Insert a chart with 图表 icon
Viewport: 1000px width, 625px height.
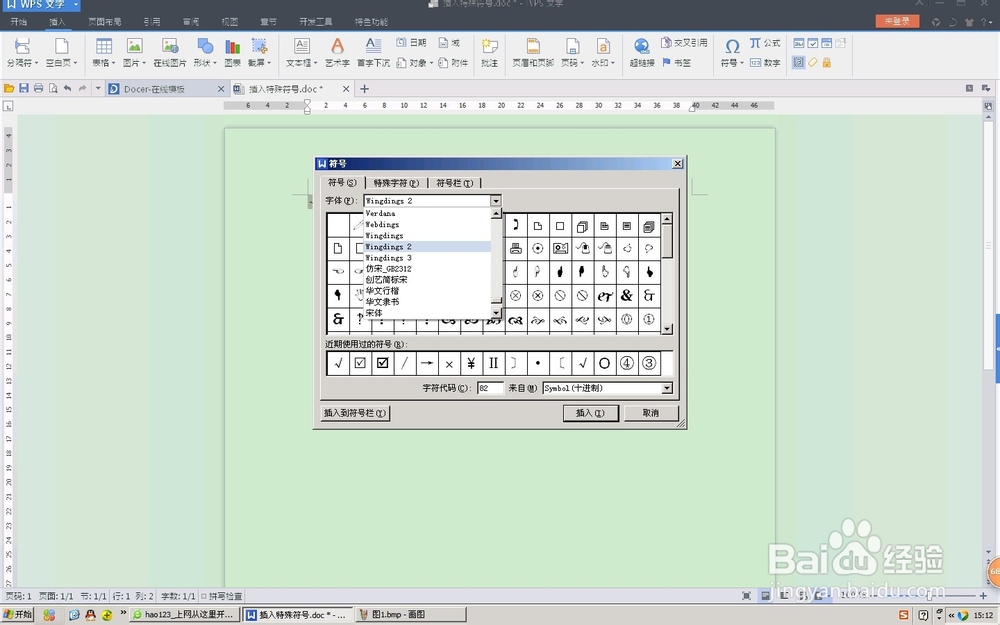point(233,52)
